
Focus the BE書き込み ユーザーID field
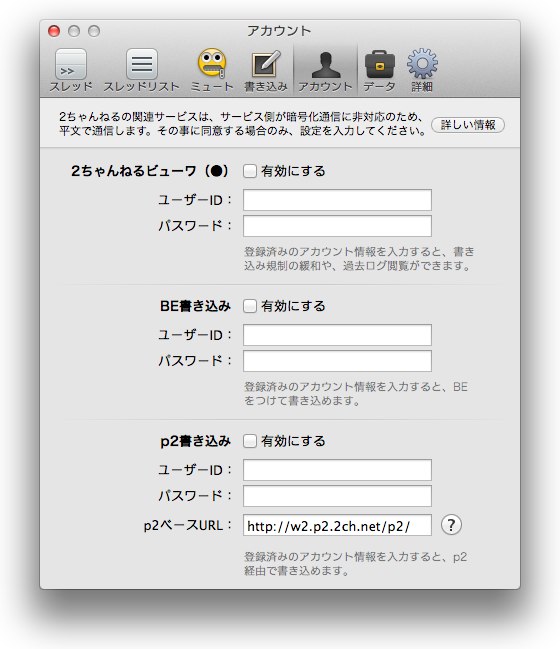tap(337, 335)
